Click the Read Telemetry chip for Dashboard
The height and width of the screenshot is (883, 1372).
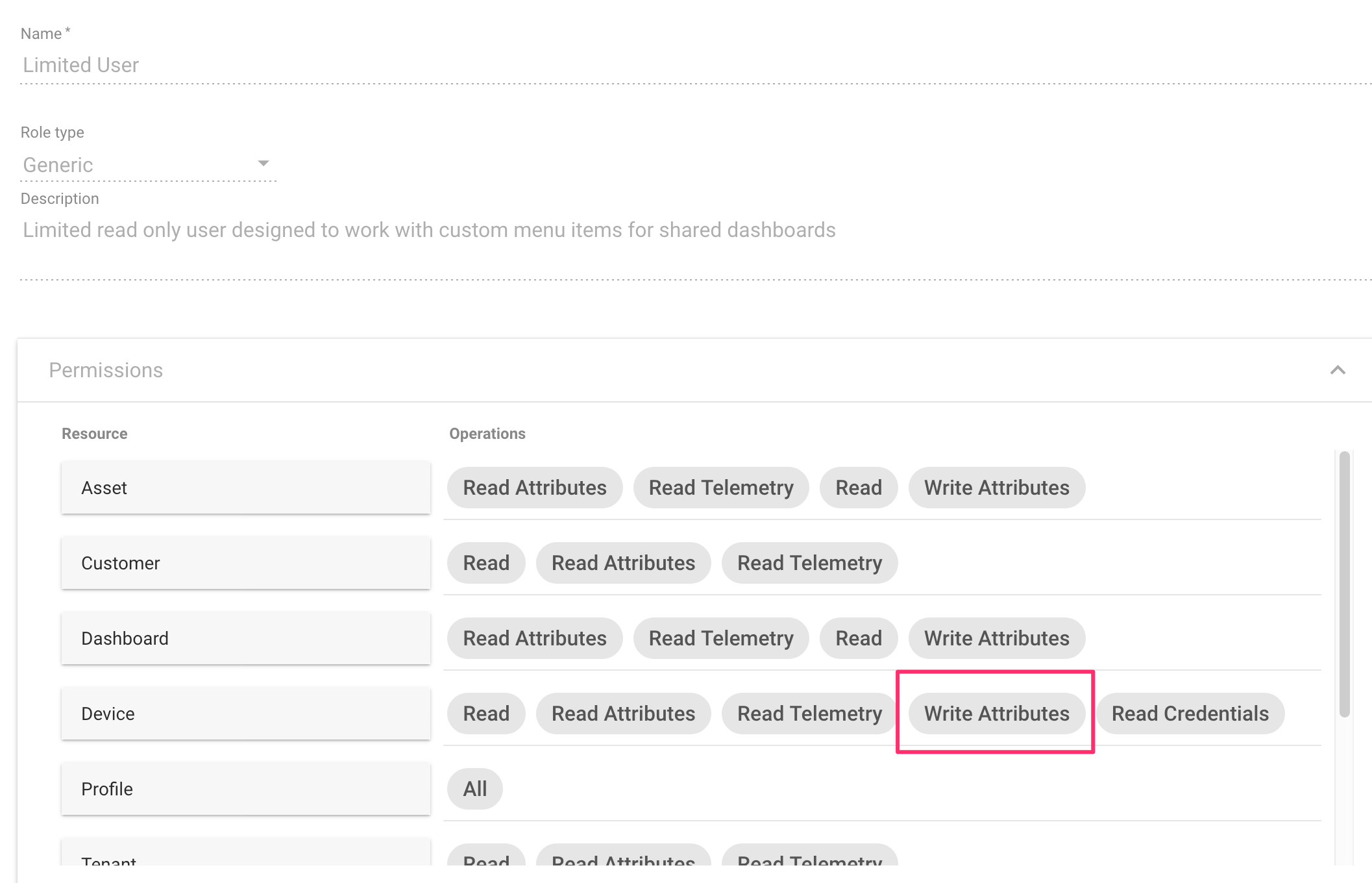pyautogui.click(x=721, y=638)
